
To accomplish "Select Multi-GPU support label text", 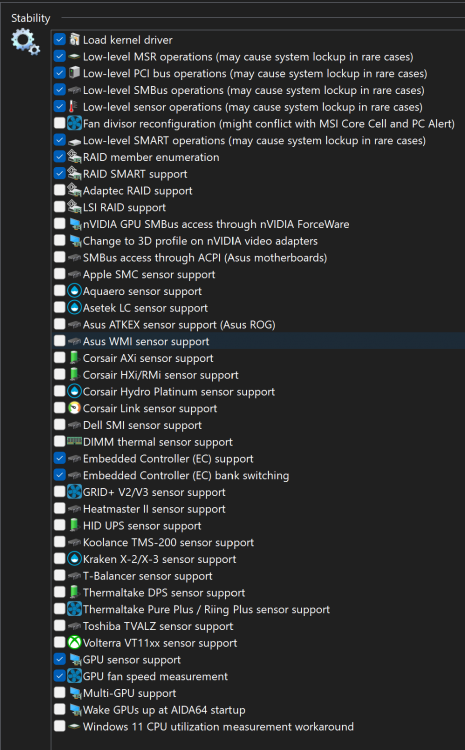I will coord(130,694).
